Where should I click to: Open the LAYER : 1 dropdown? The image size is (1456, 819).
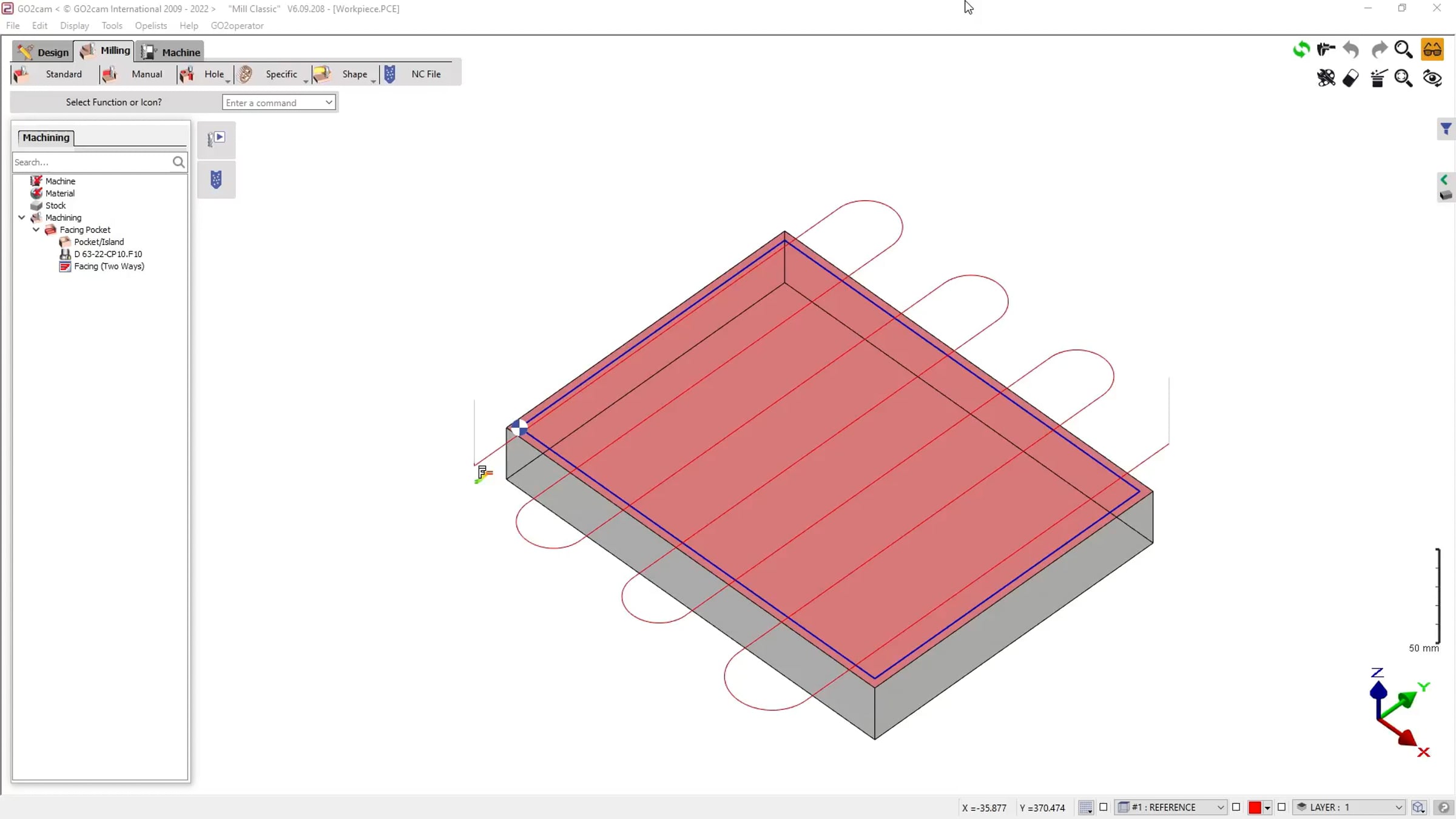click(1349, 807)
